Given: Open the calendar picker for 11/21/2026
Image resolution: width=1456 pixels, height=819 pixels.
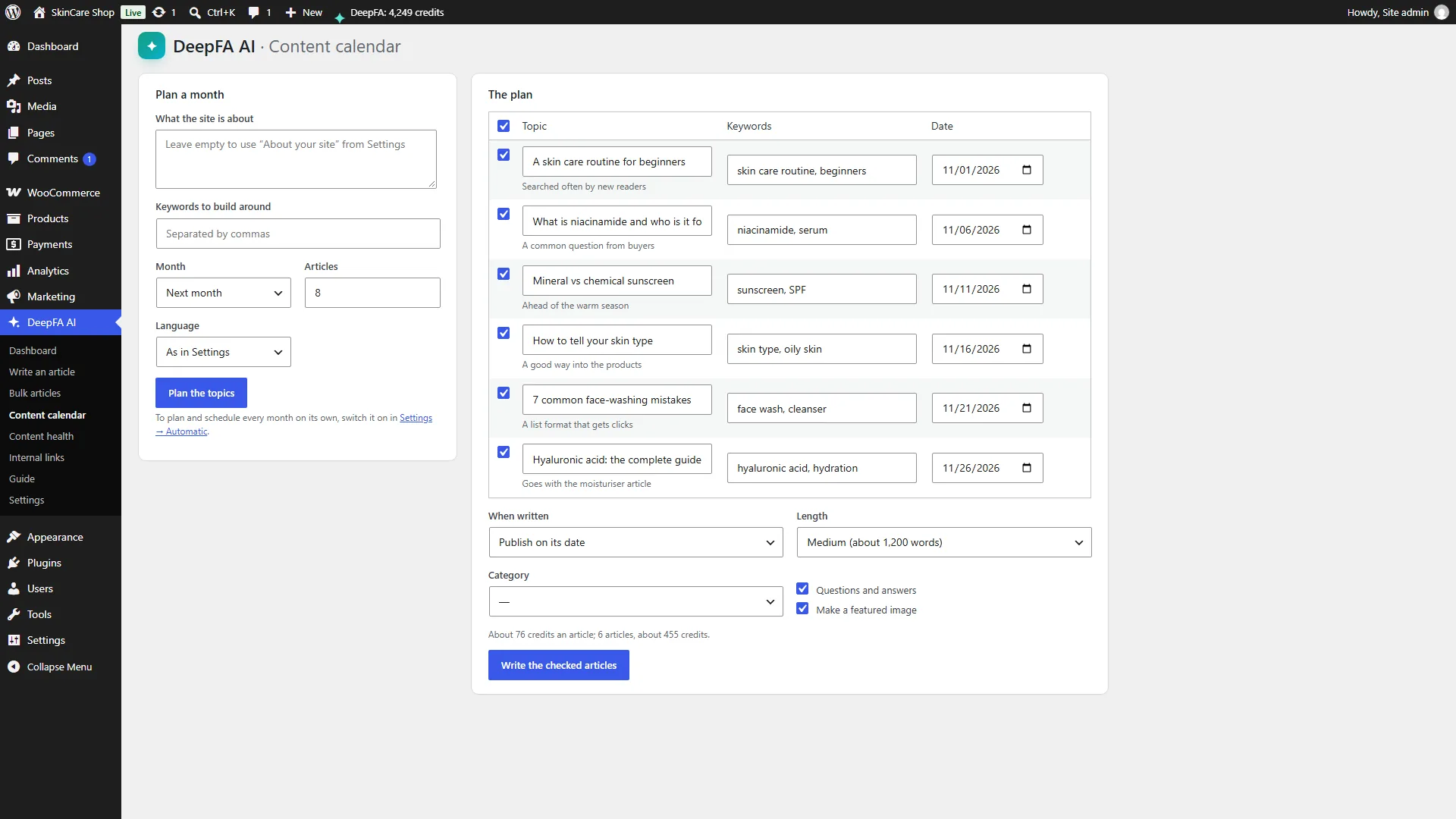Looking at the screenshot, I should pyautogui.click(x=1027, y=408).
